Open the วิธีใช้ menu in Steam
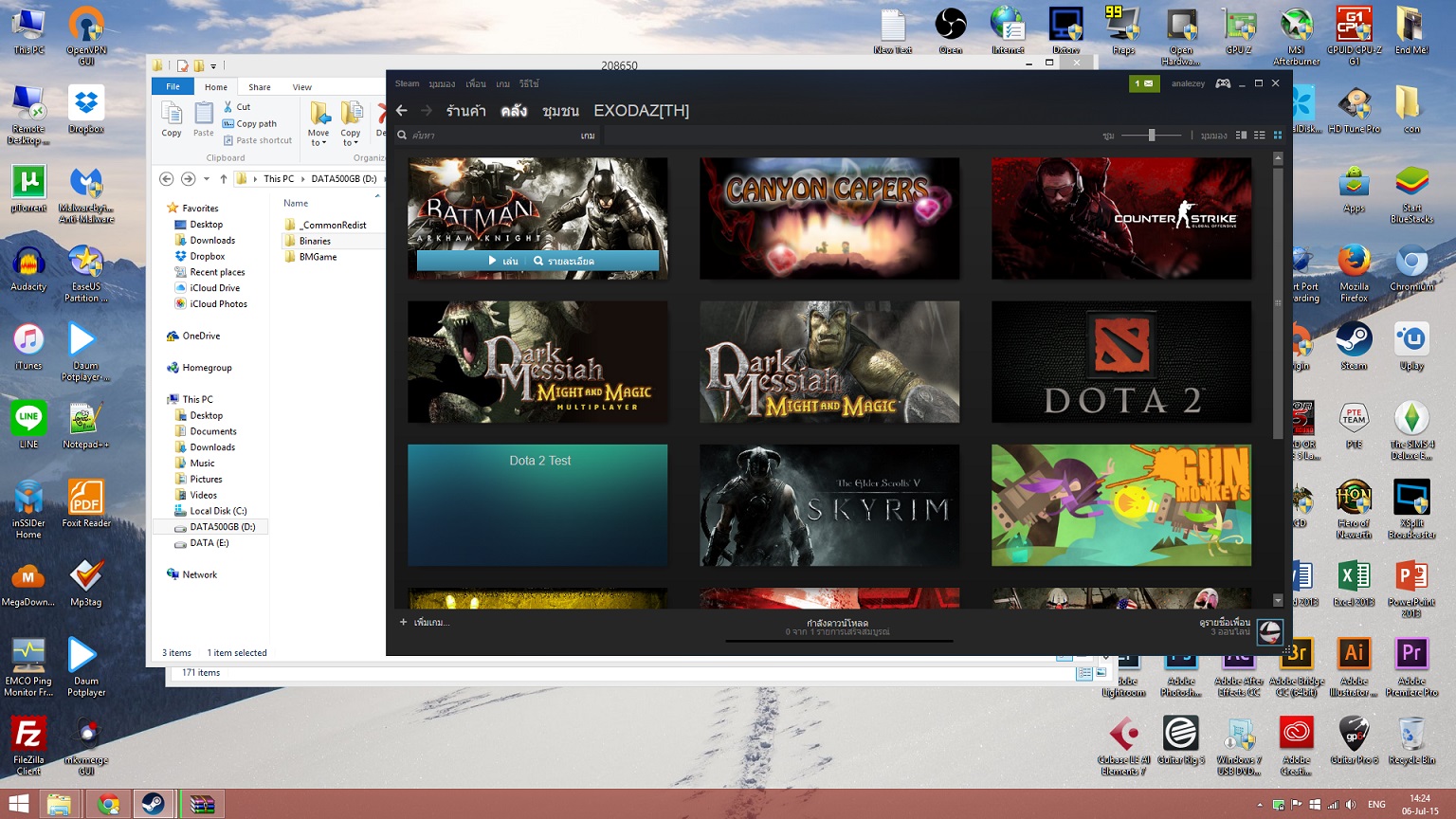The image size is (1456, 819). [529, 83]
